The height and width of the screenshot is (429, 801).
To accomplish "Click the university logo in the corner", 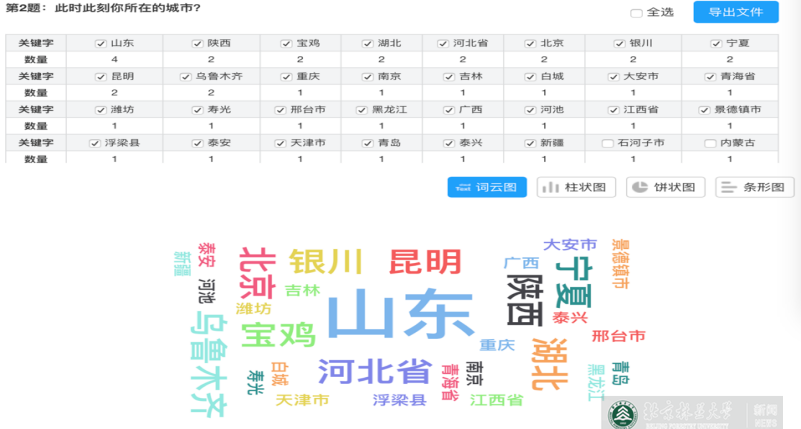I will point(621,412).
